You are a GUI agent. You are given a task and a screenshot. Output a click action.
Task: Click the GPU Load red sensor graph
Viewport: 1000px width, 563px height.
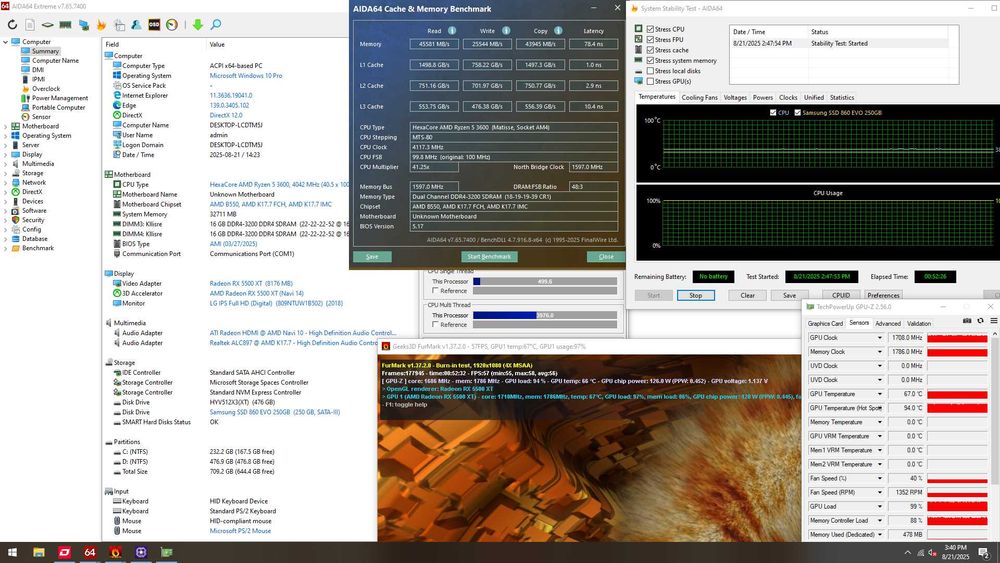pos(957,506)
